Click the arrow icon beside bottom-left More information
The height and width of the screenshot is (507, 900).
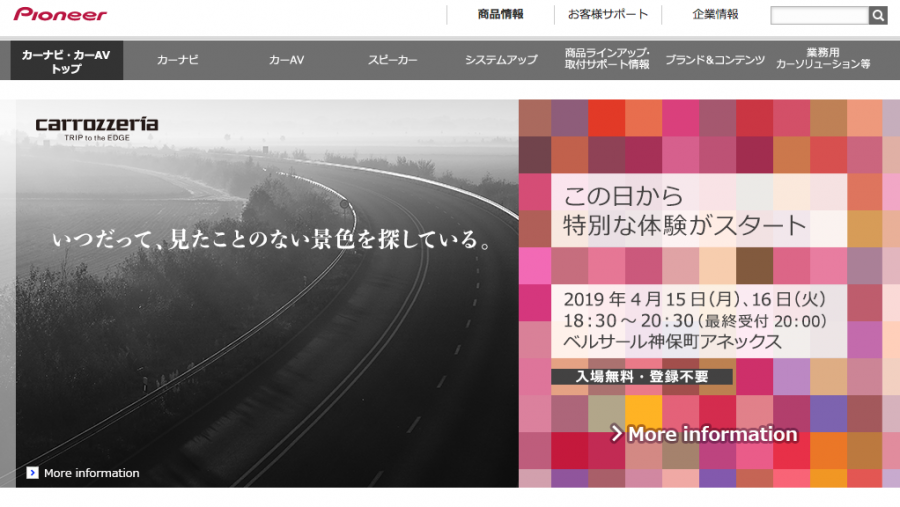coord(33,473)
